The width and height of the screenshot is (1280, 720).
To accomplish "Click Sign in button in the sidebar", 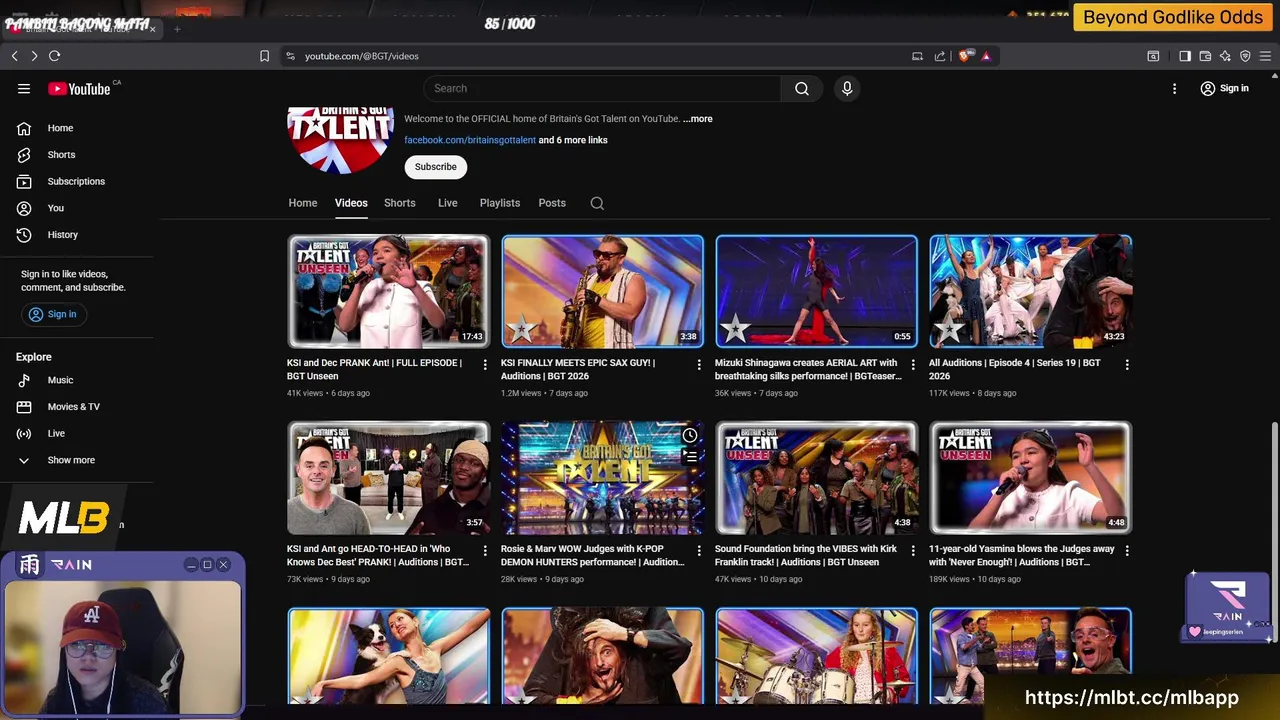I will tap(52, 314).
